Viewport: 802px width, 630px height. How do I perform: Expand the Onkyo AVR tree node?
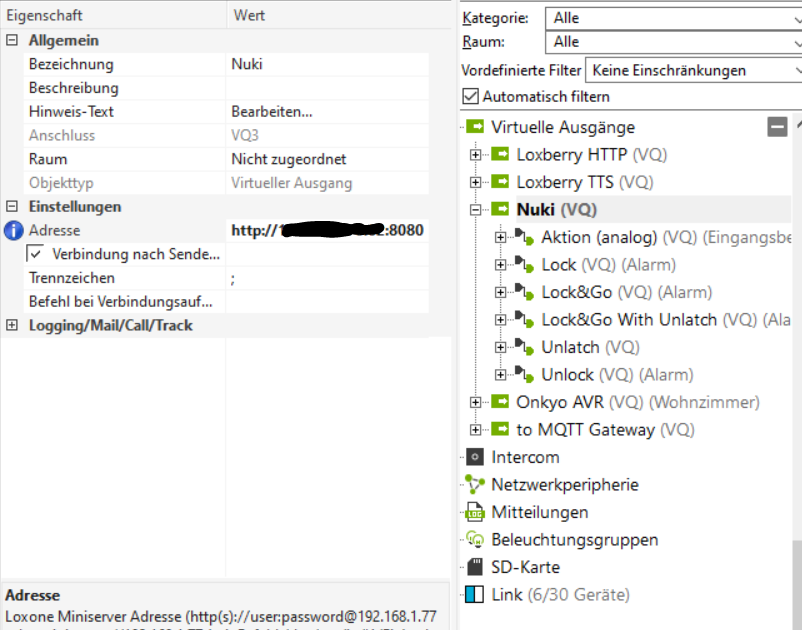[475, 402]
